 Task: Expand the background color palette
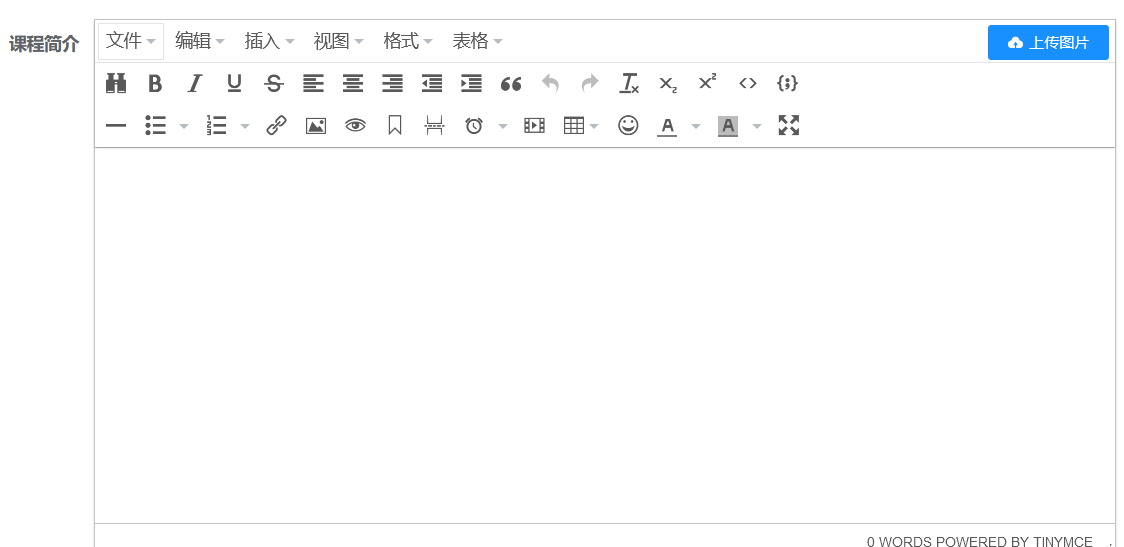click(x=756, y=127)
